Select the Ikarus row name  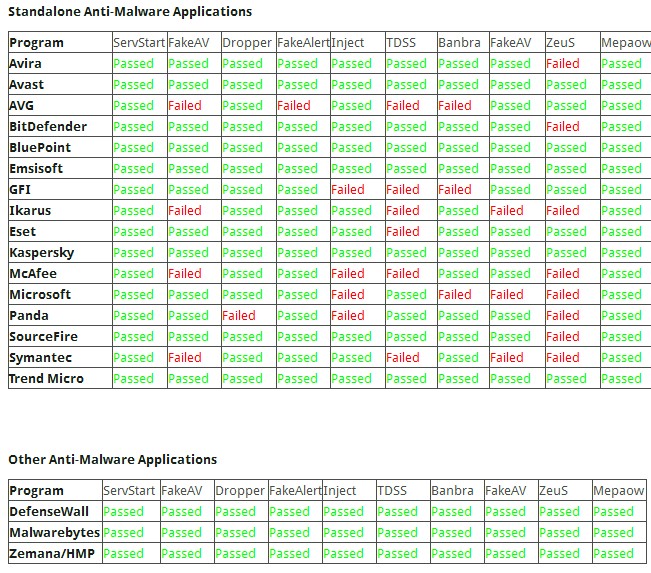pyautogui.click(x=30, y=211)
